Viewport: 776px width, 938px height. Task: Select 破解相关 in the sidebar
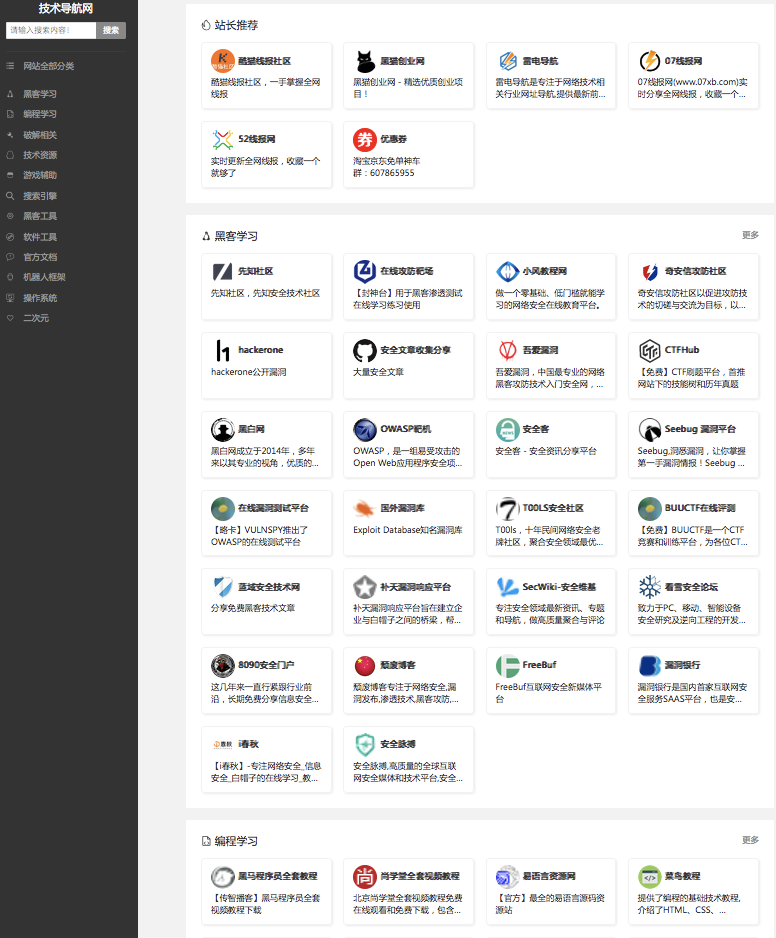[39, 135]
